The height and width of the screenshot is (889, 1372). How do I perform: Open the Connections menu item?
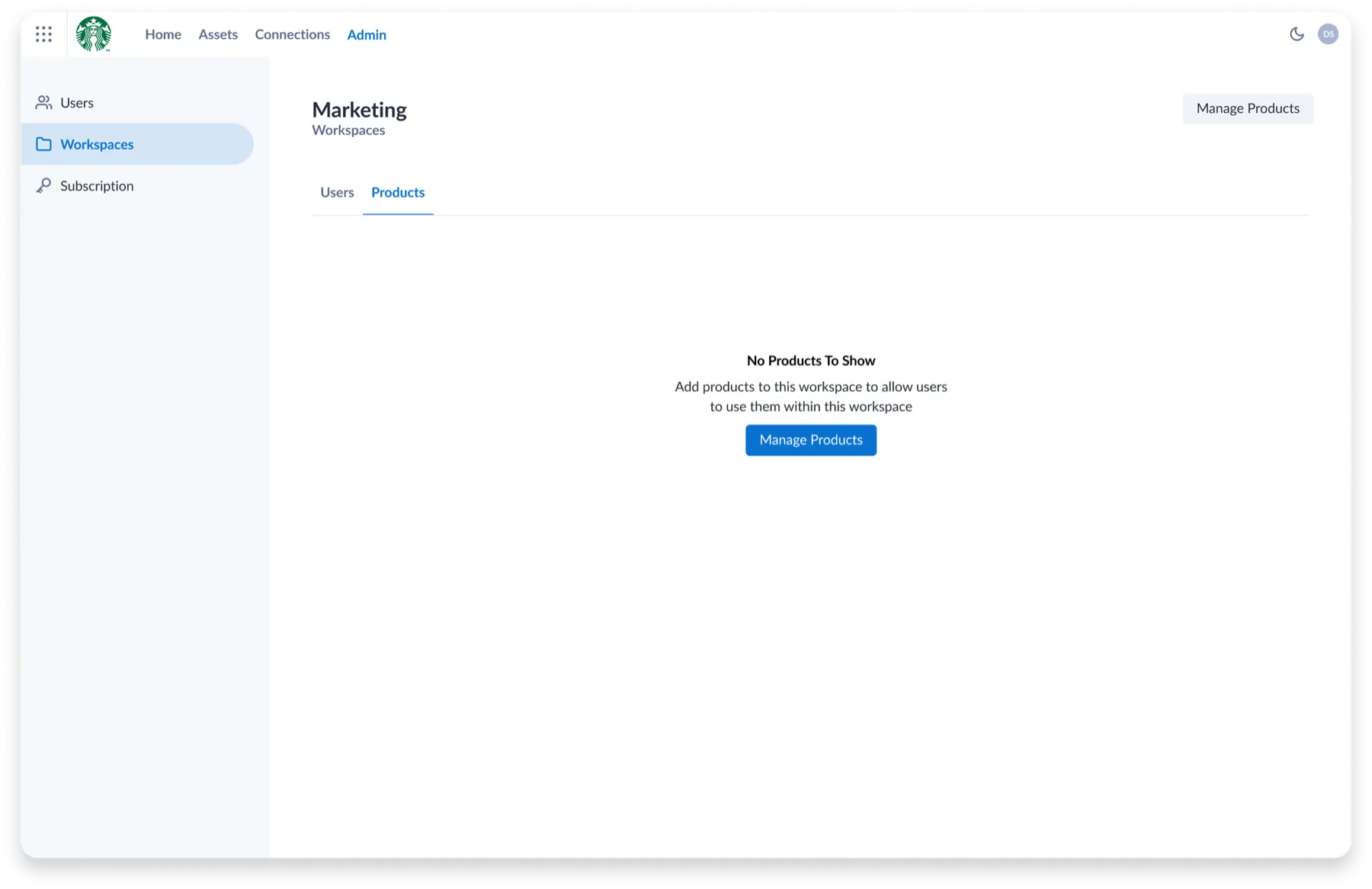(293, 34)
